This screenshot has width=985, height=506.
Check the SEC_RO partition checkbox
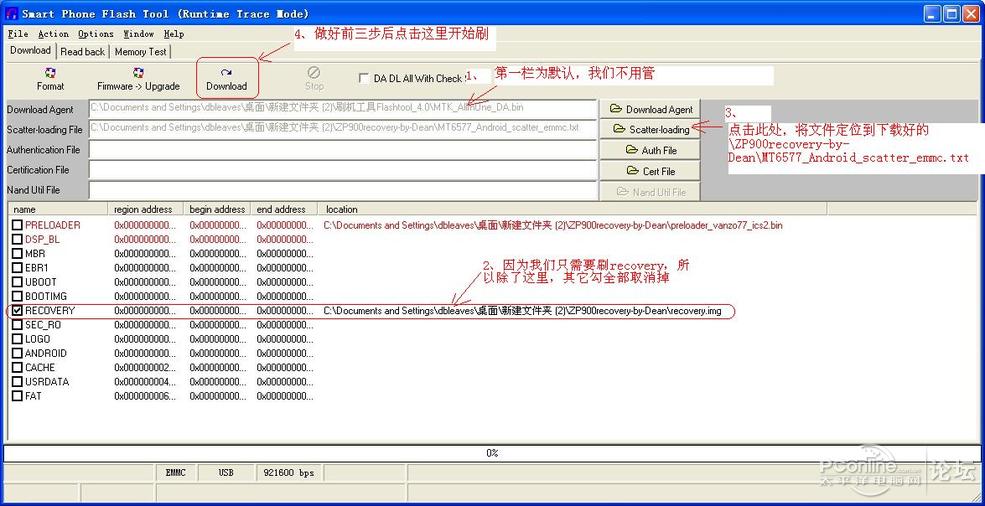click(18, 325)
